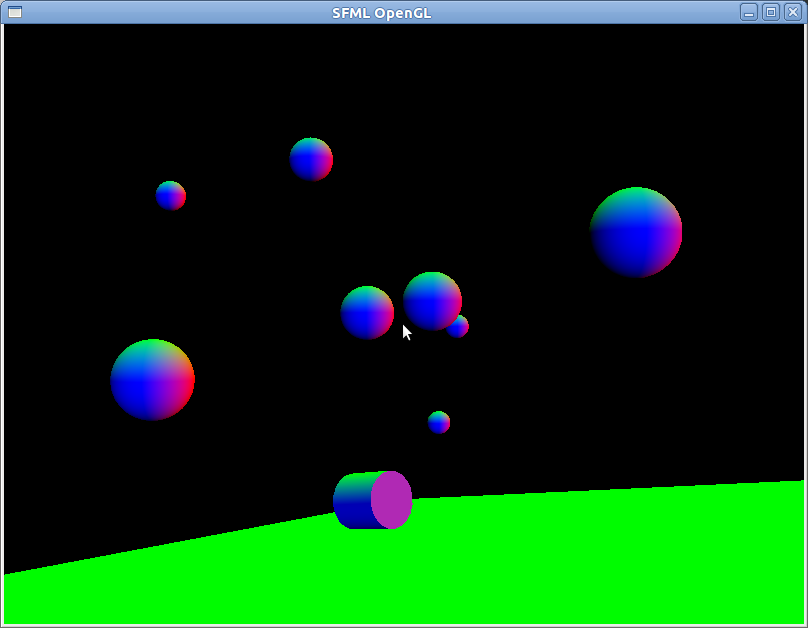This screenshot has height=628, width=808.
Task: Close the SFML OpenGL window
Action: point(793,12)
